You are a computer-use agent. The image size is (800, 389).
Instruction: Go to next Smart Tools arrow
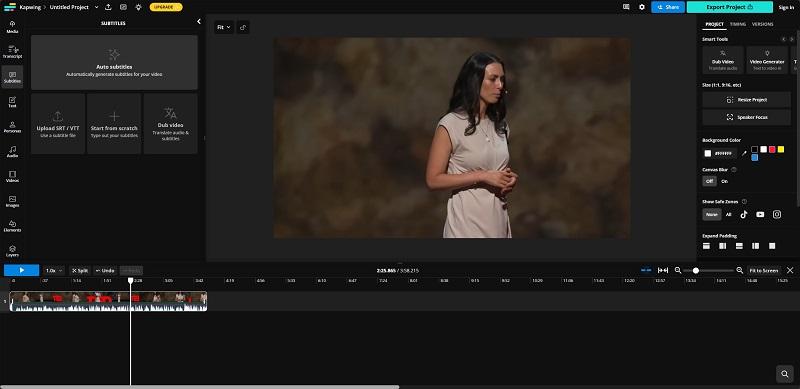(792, 39)
